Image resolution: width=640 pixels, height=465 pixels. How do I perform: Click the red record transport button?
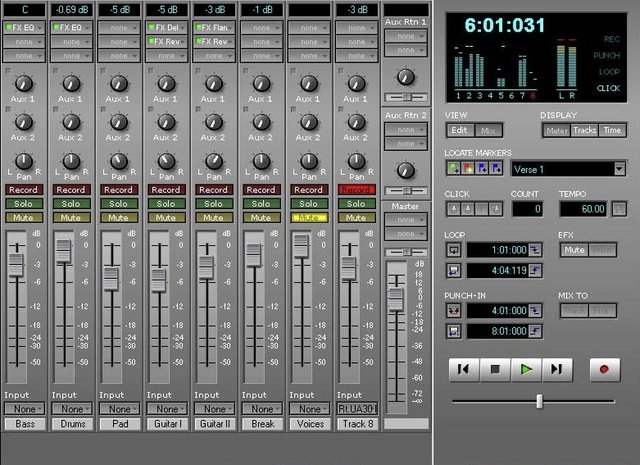[604, 369]
